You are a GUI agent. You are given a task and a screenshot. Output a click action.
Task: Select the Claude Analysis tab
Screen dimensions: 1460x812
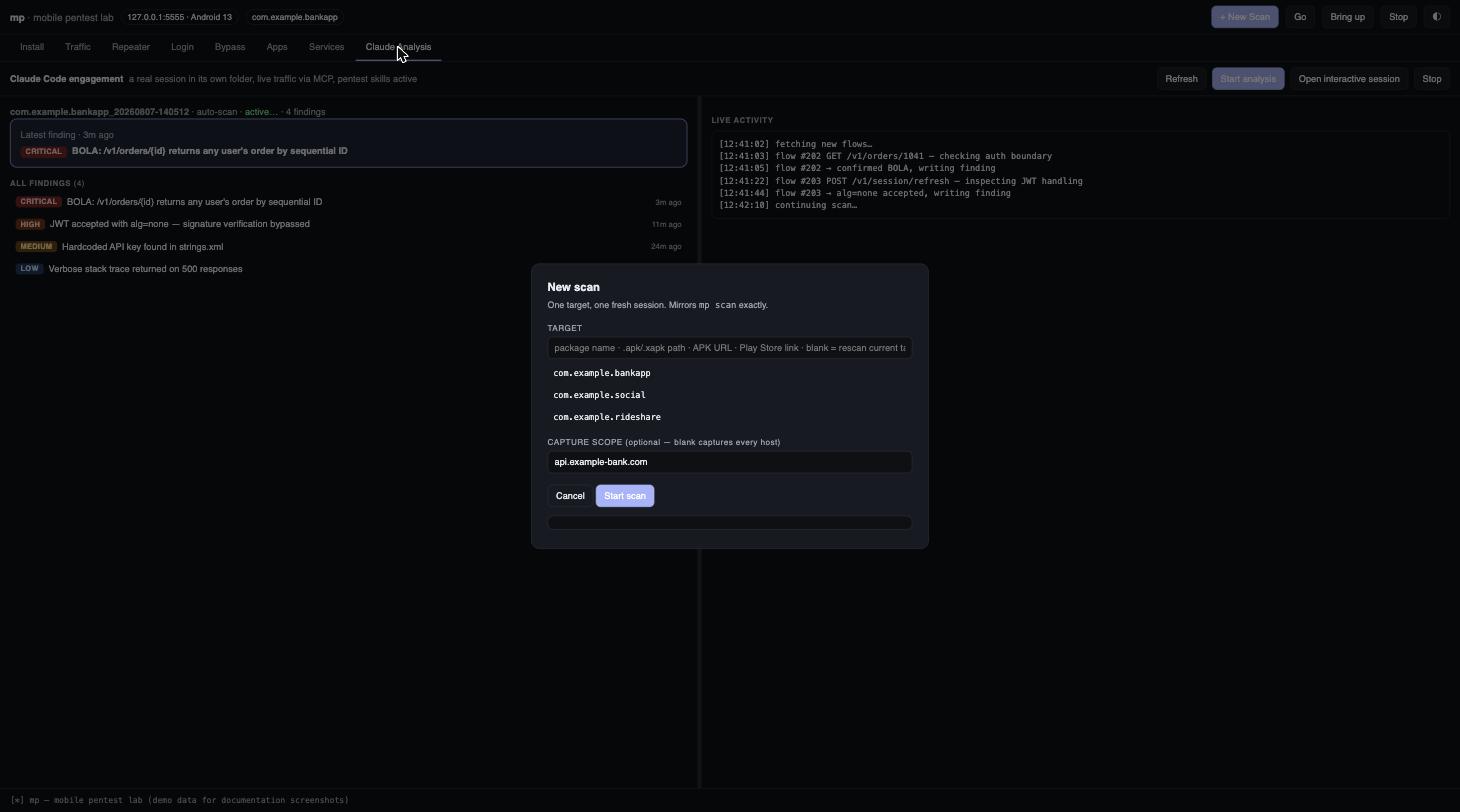pos(398,47)
